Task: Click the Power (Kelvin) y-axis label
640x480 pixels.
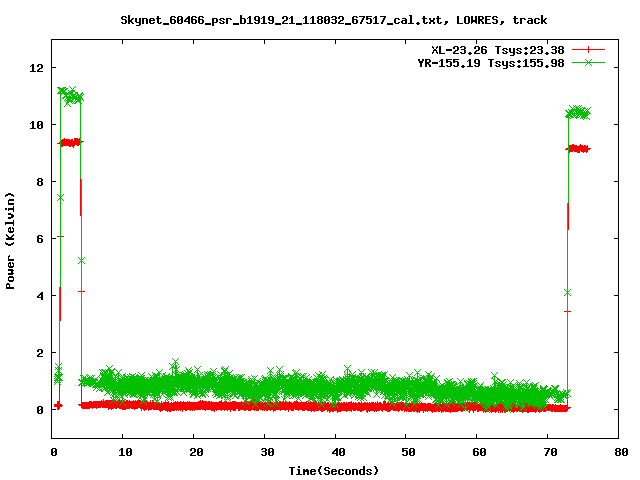Action: 10,240
